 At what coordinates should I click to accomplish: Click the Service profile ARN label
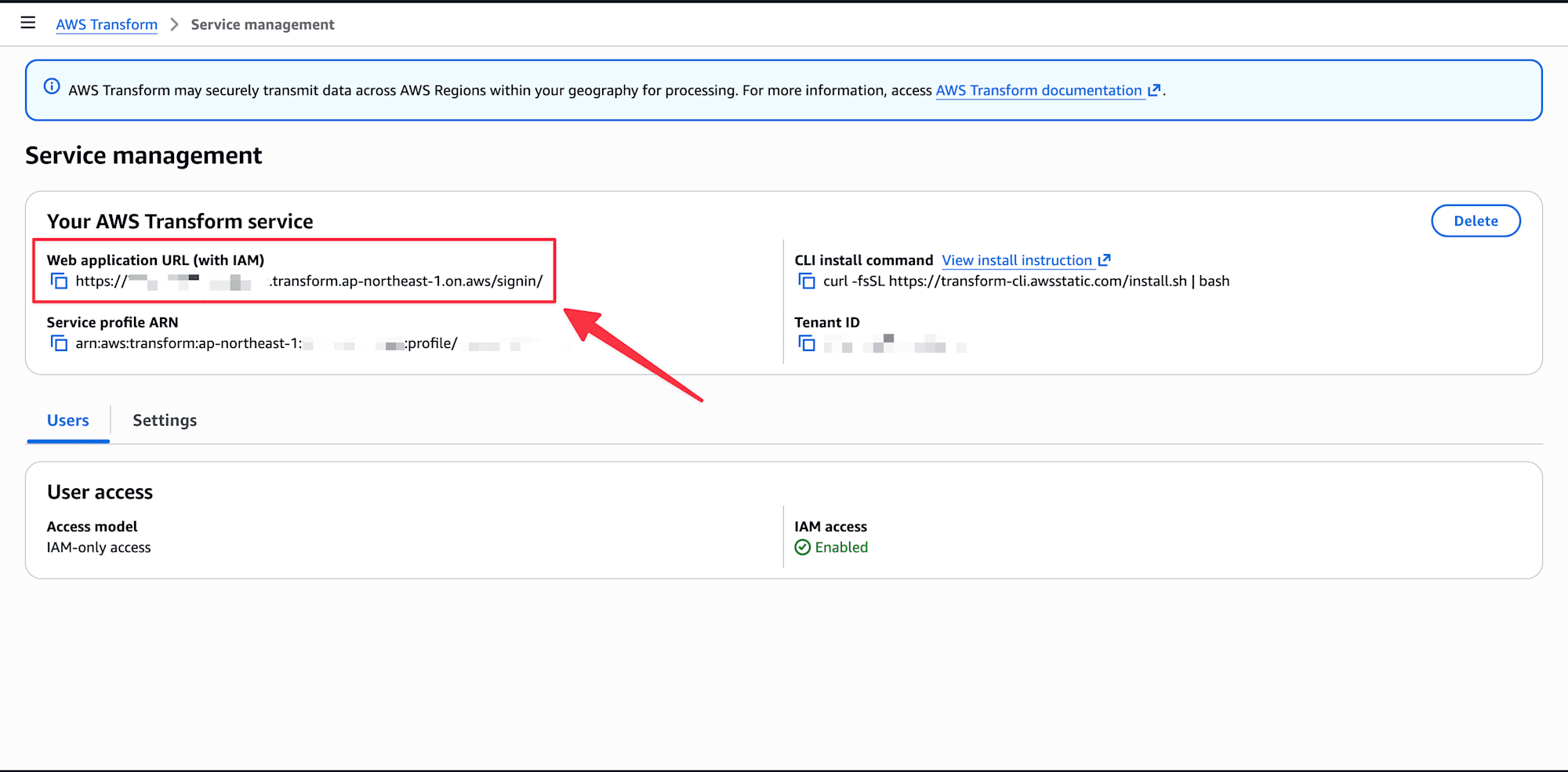[x=112, y=322]
